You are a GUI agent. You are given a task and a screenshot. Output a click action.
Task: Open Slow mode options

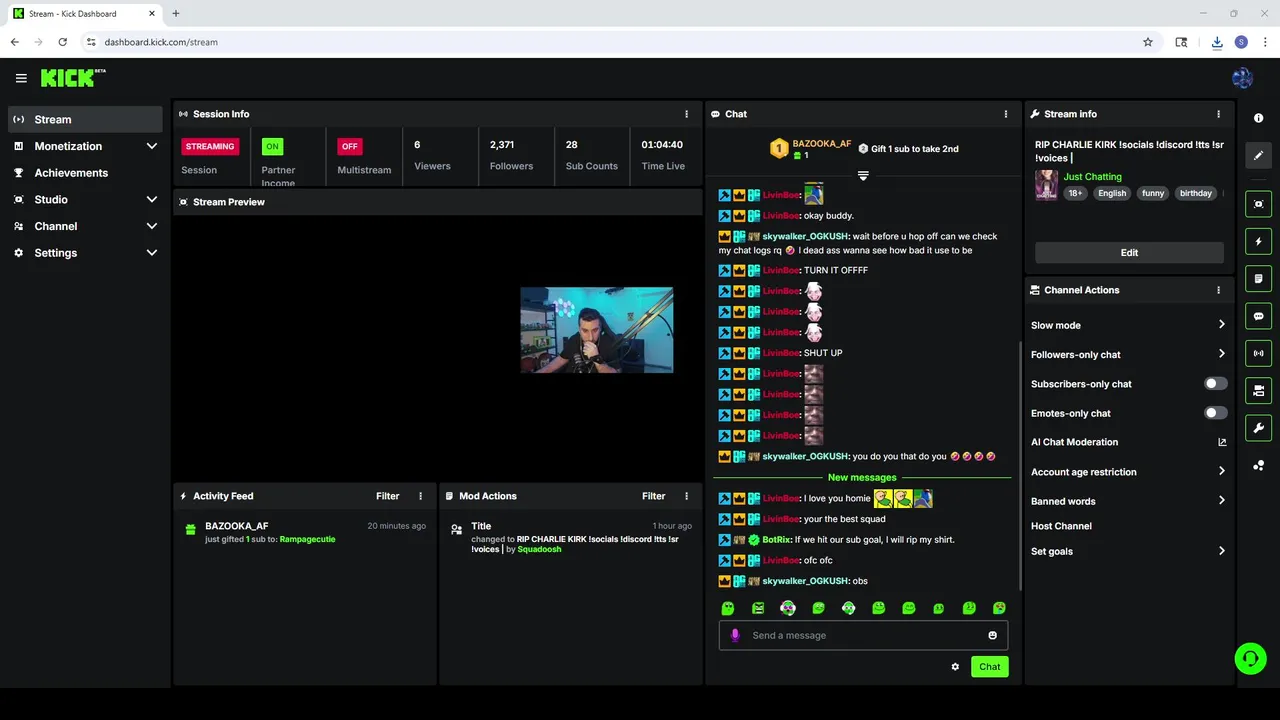[x=1129, y=325]
